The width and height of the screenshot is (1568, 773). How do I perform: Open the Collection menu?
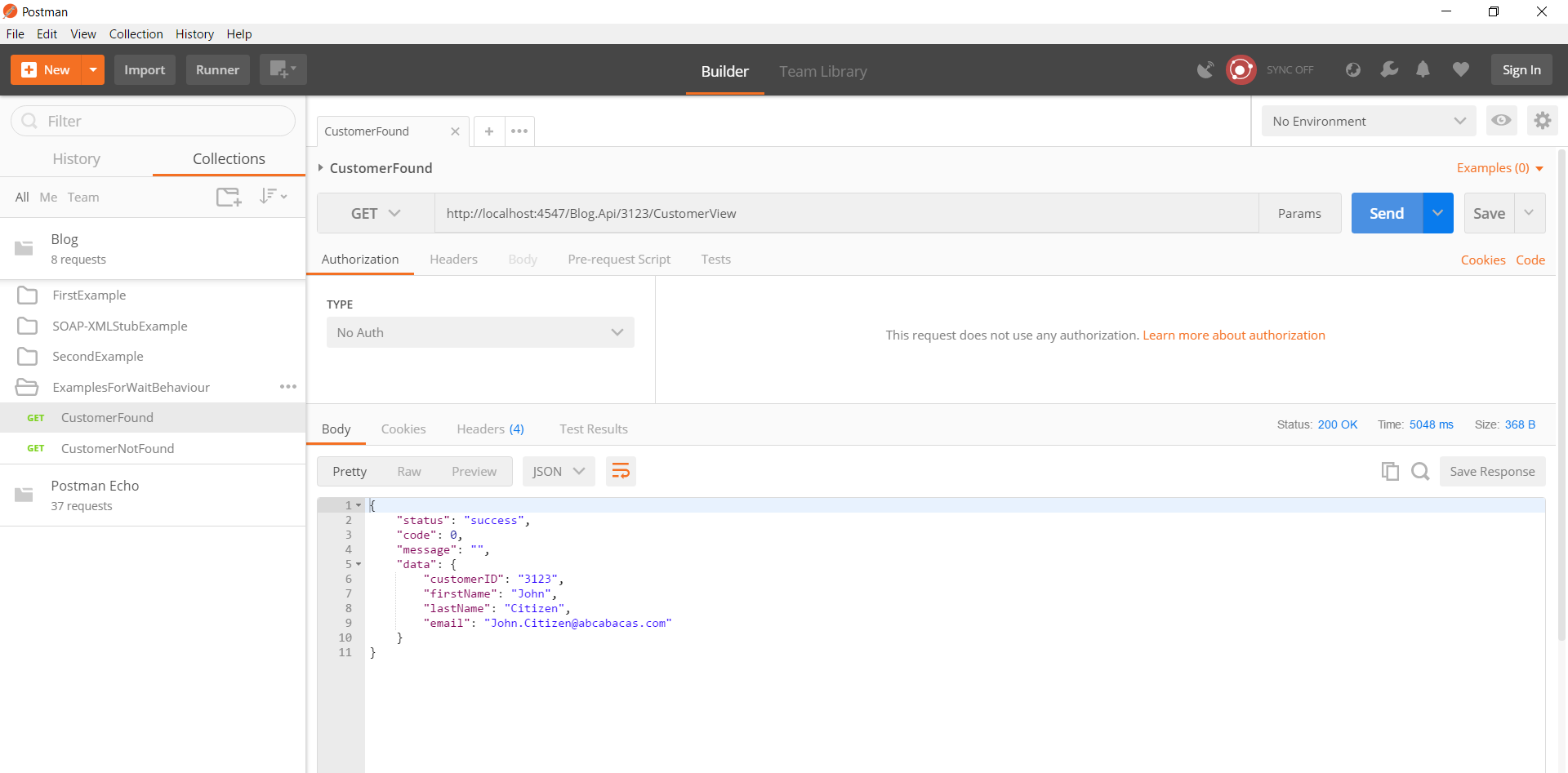[136, 33]
